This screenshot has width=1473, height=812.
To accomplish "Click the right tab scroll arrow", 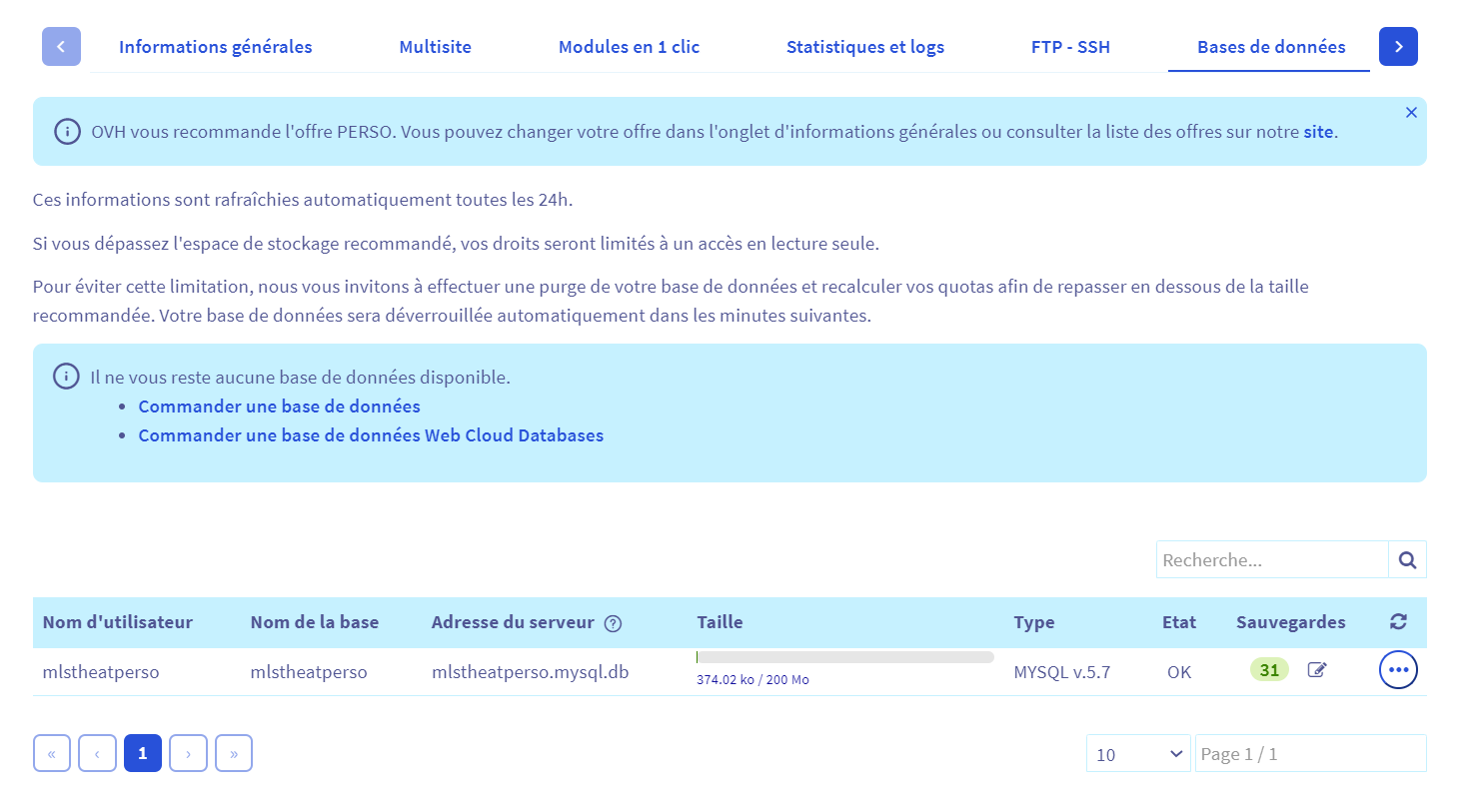I will (x=1398, y=47).
